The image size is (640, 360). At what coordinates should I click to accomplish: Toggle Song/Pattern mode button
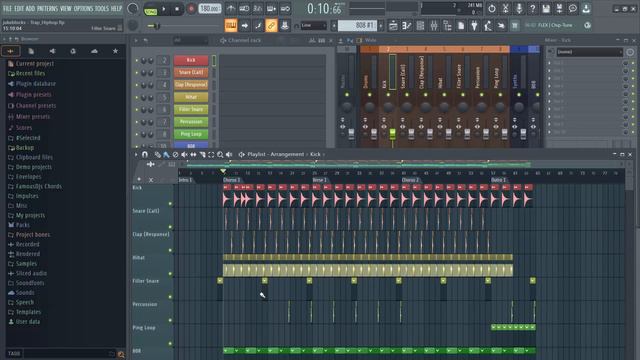(x=151, y=9)
